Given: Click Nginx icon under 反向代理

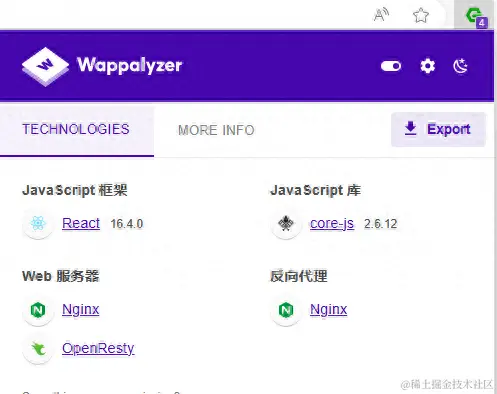Looking at the screenshot, I should 286,310.
